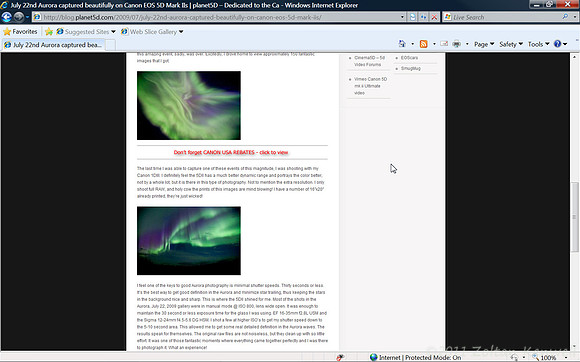Image resolution: width=580 pixels, height=362 pixels.
Task: Open the Home button dropdown arrow
Action: click(412, 44)
